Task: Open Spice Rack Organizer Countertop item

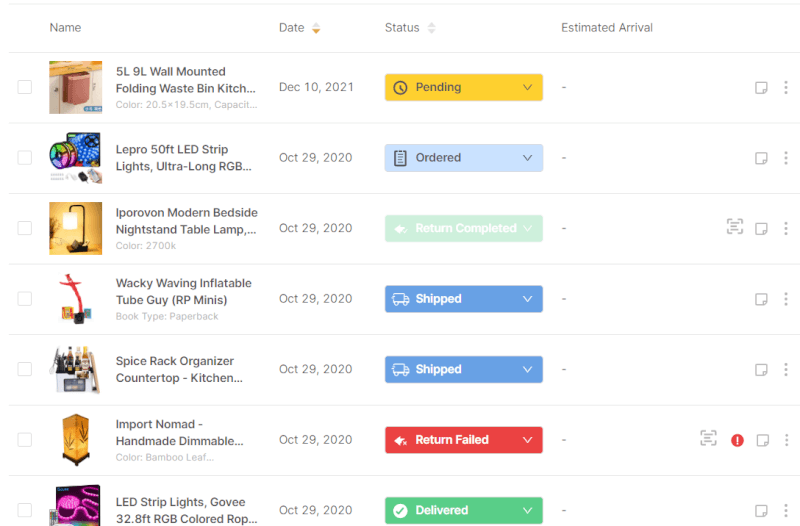Action: click(x=179, y=369)
